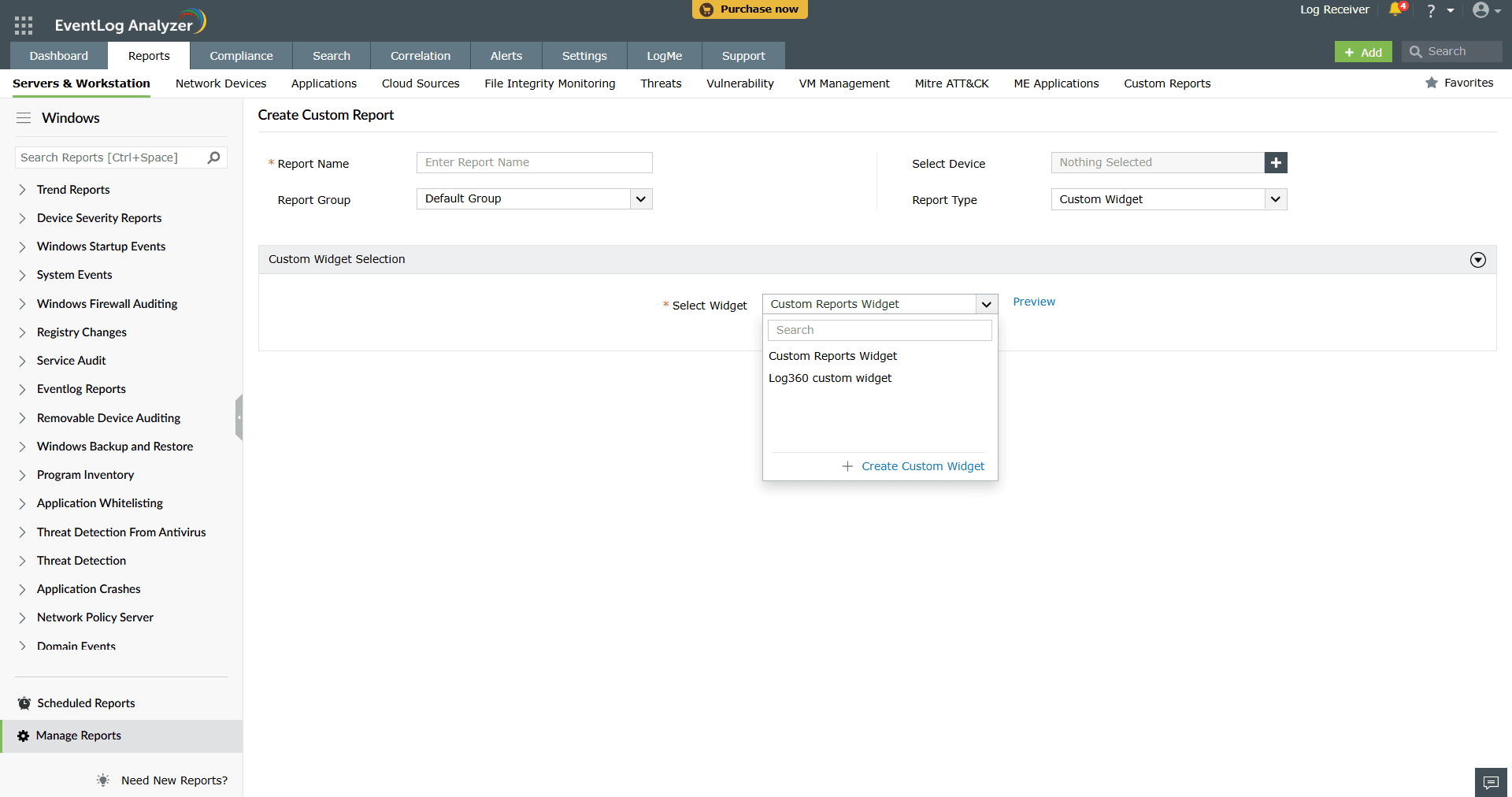Click the Preview link

[x=1034, y=302]
